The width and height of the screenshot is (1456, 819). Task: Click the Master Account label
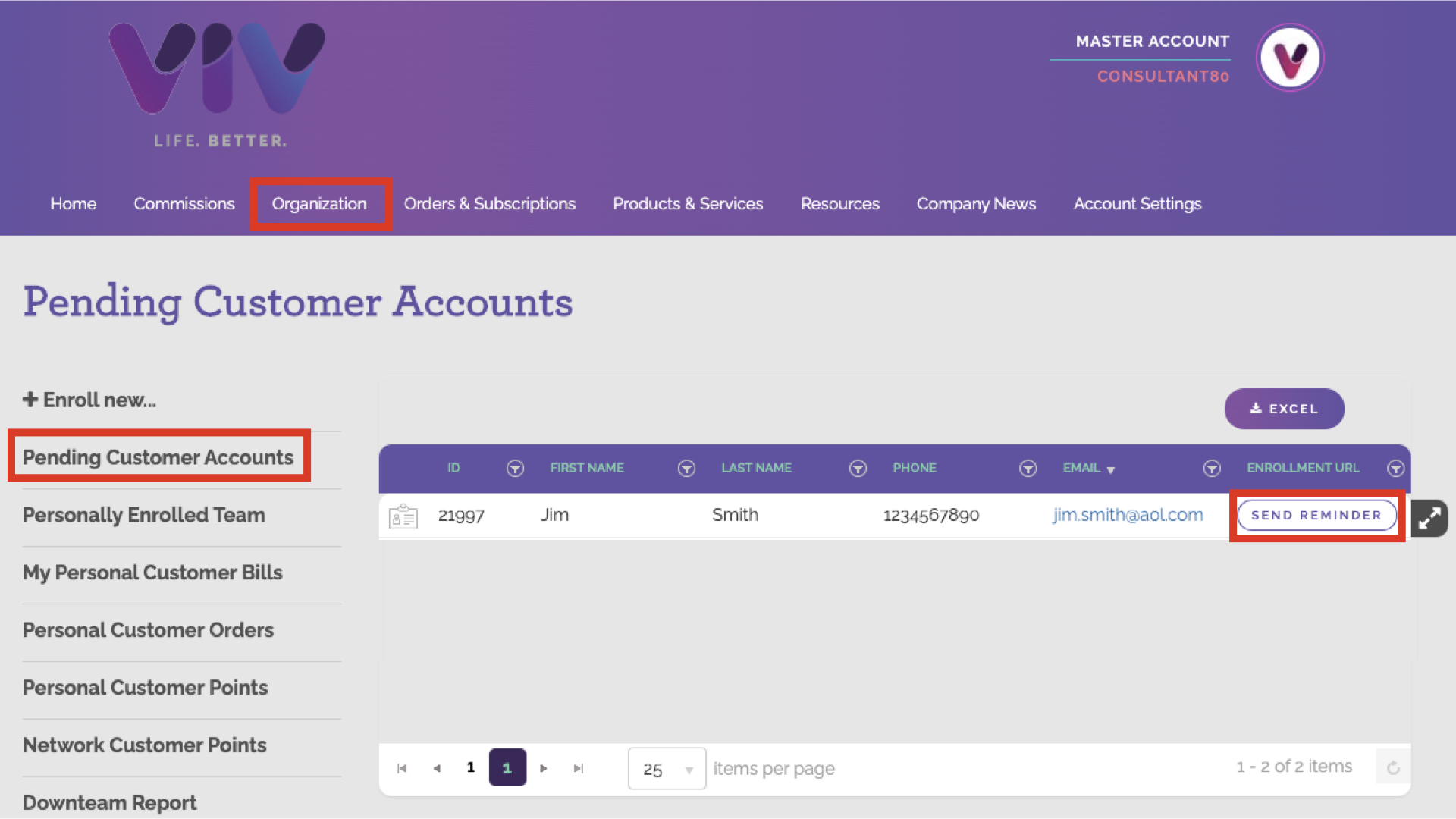click(1153, 42)
